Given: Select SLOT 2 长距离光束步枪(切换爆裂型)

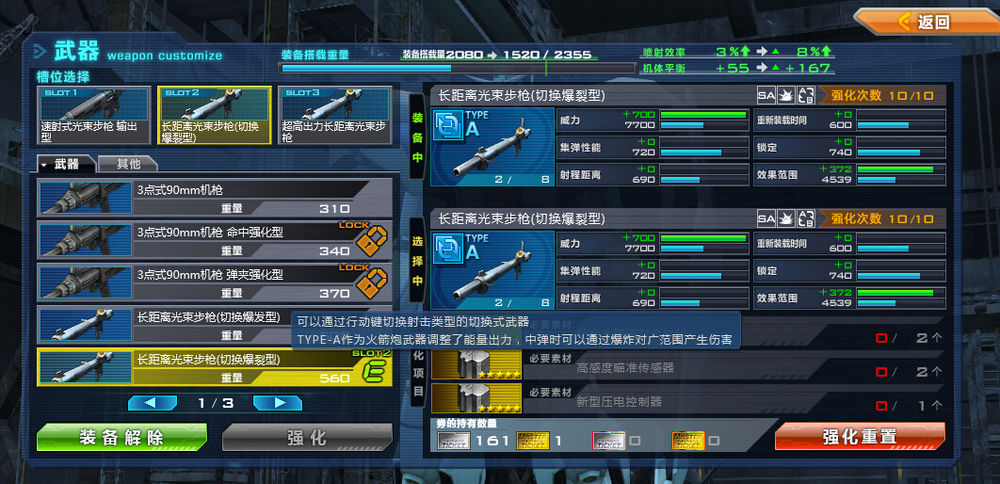Looking at the screenshot, I should 215,115.
